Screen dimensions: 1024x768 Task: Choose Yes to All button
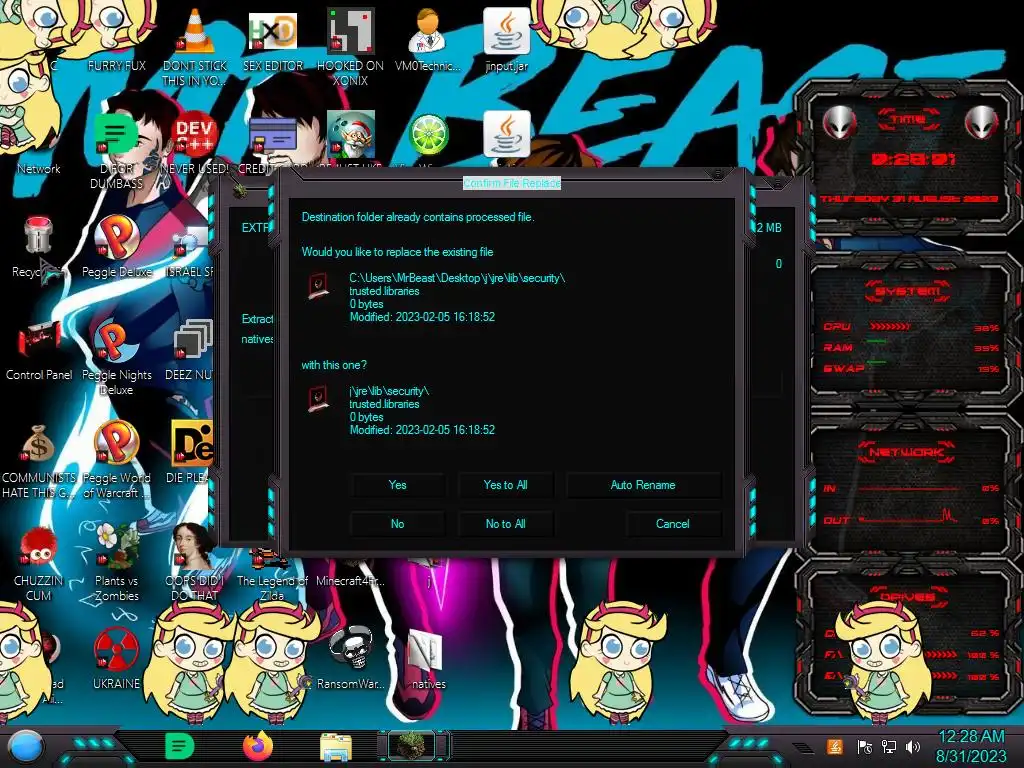[505, 485]
